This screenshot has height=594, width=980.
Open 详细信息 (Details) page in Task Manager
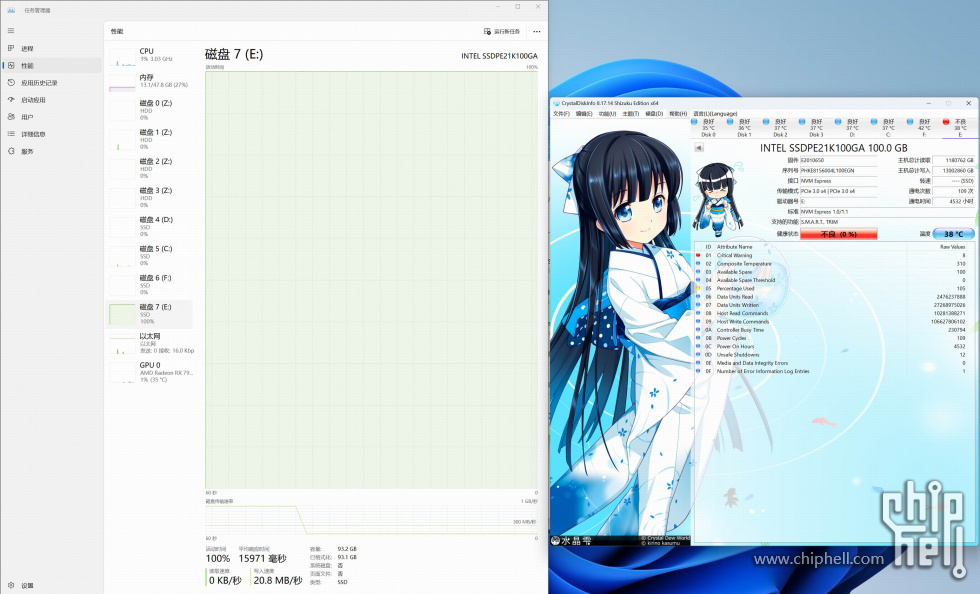click(x=52, y=134)
